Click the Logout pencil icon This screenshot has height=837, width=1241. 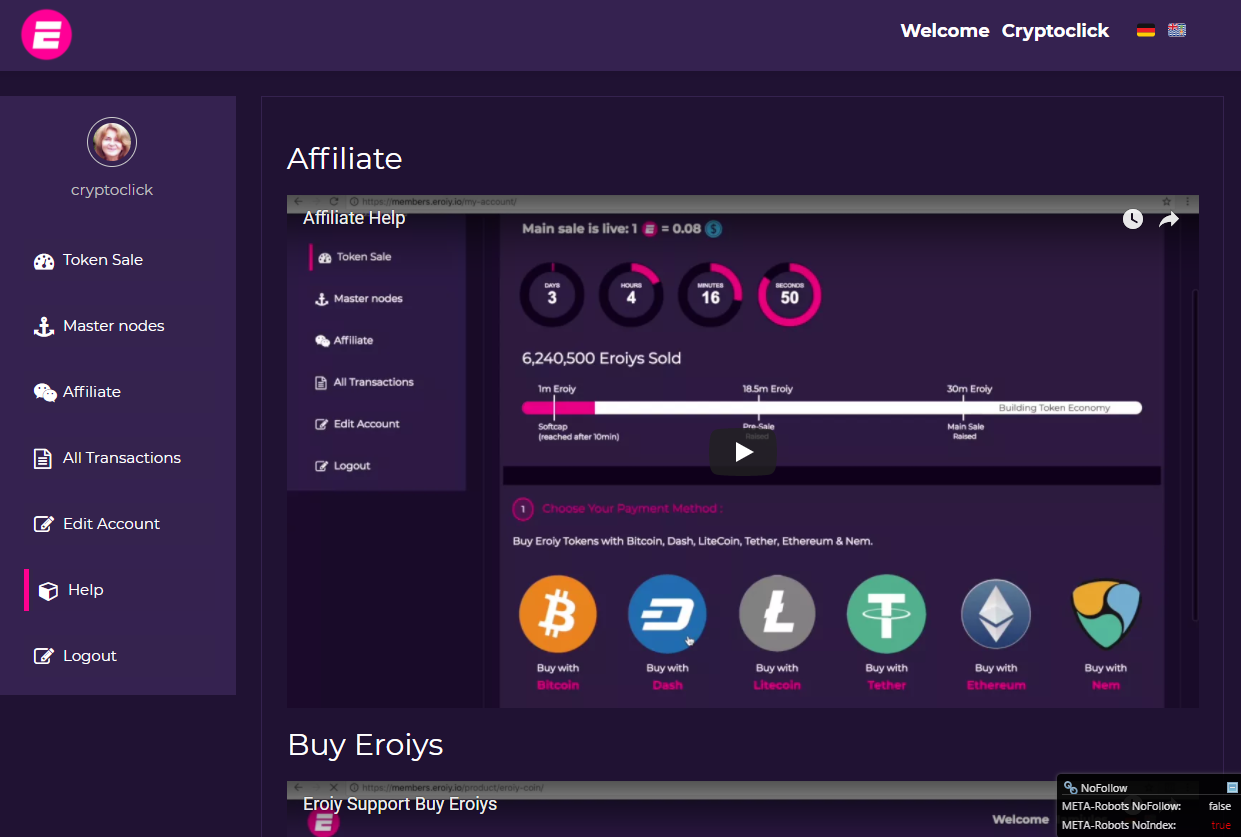(44, 656)
